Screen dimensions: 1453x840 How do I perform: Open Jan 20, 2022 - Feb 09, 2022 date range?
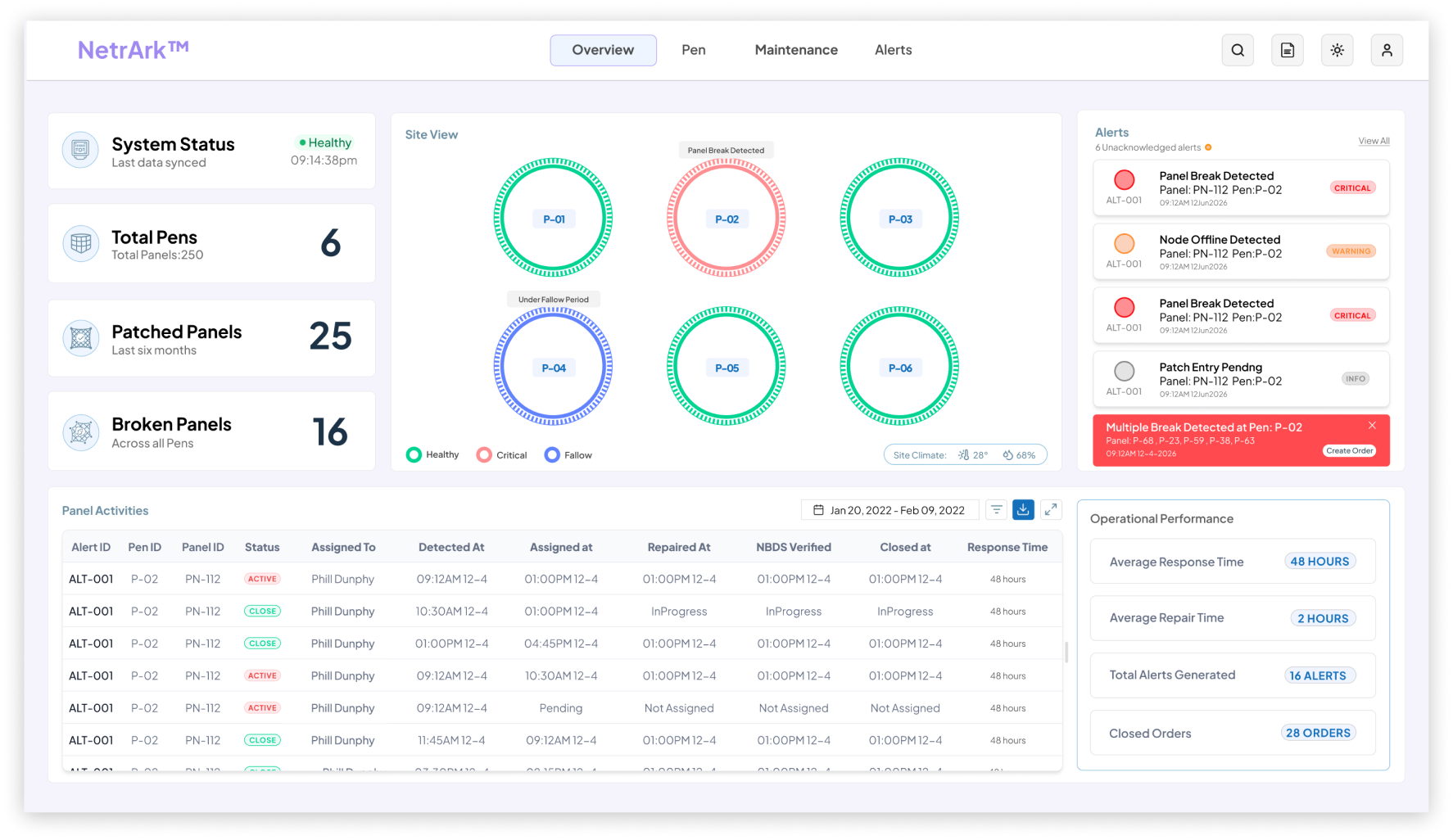[889, 510]
